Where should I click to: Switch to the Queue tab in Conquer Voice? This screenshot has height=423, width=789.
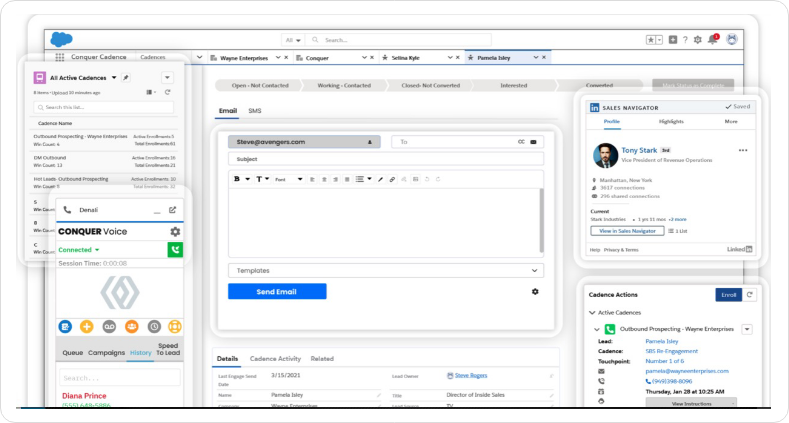pos(72,353)
